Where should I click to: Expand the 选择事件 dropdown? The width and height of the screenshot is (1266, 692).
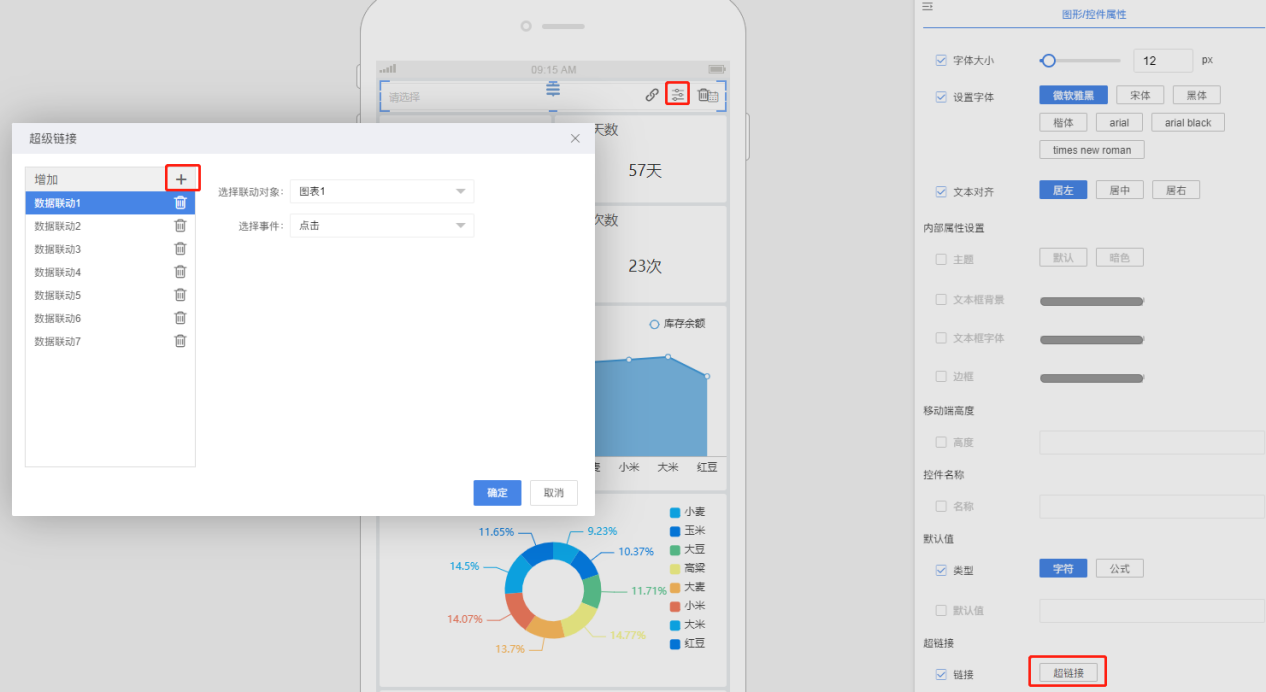pyautogui.click(x=381, y=226)
